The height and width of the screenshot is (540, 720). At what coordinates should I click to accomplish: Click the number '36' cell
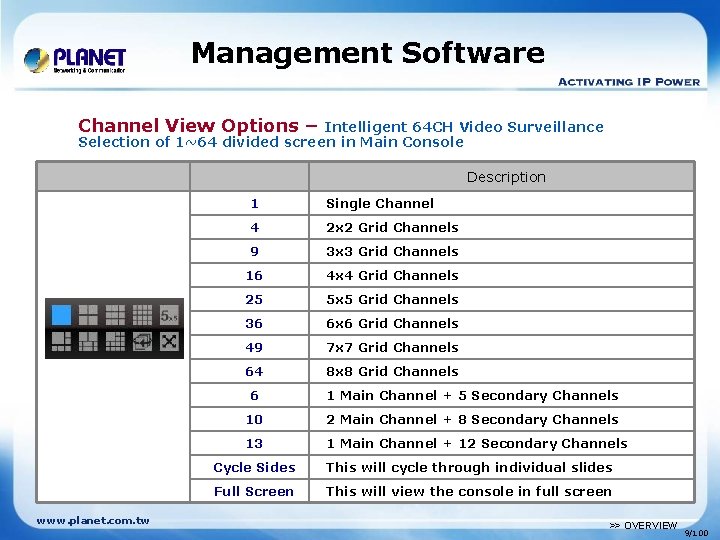[x=249, y=323]
